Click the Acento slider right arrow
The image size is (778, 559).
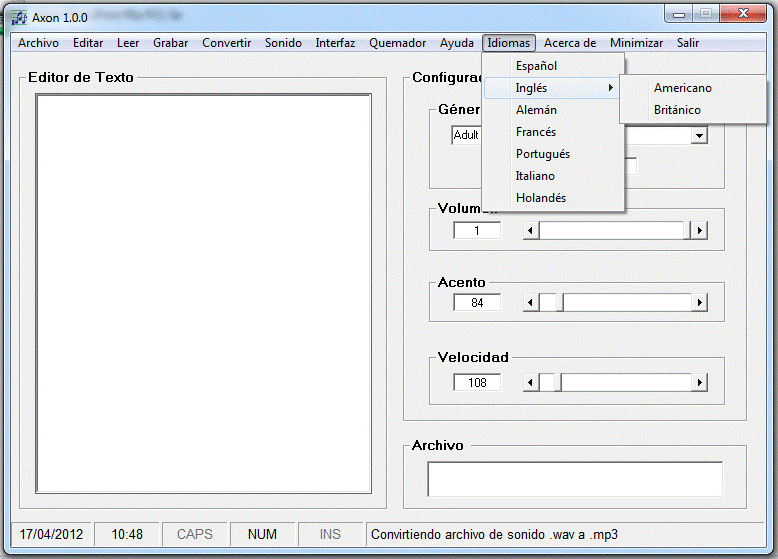click(x=699, y=303)
